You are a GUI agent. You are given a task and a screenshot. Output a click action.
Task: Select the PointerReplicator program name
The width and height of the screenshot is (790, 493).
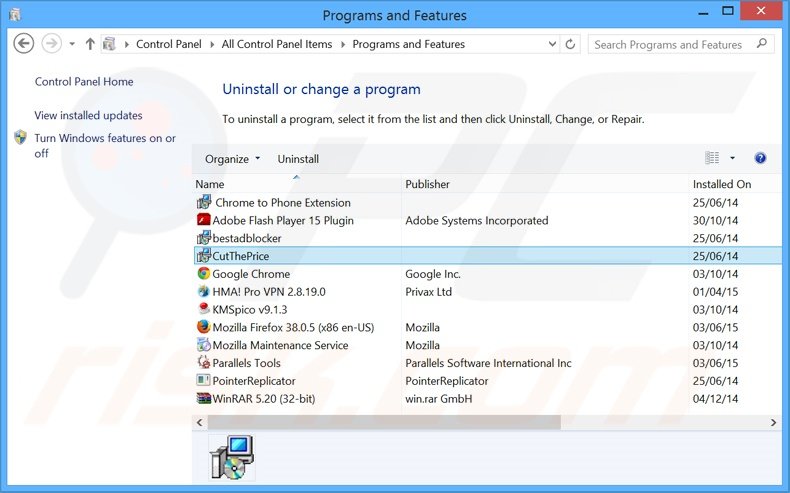[254, 381]
